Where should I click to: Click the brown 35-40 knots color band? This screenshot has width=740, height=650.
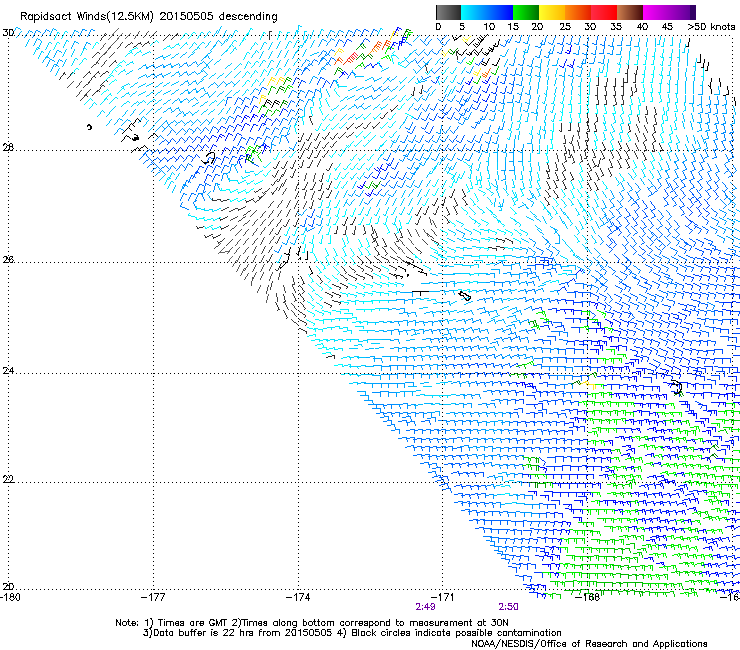coord(630,12)
